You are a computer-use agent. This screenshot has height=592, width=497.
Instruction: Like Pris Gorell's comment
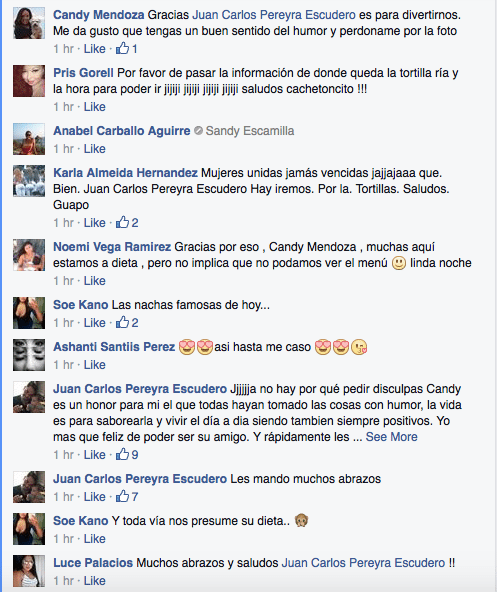coord(94,107)
